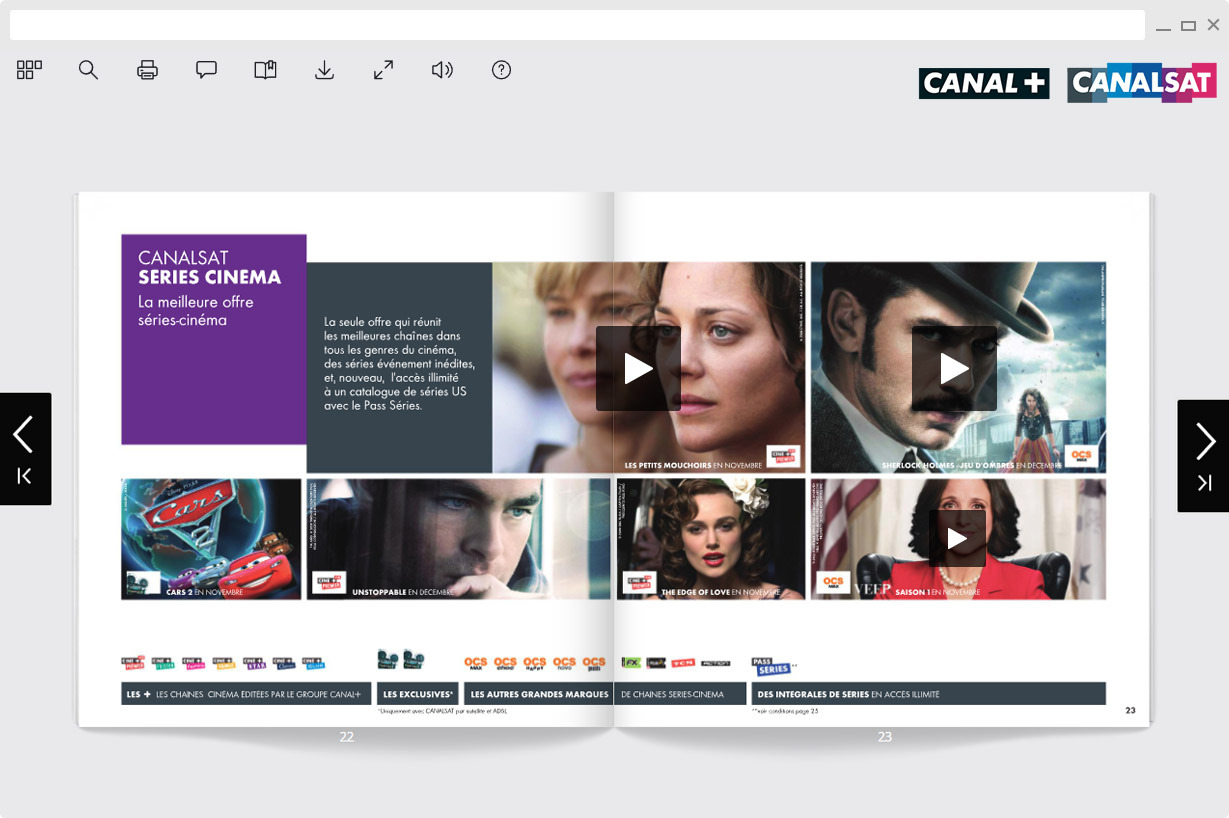1229x818 pixels.
Task: Click inside the top search bar
Action: pos(575,24)
